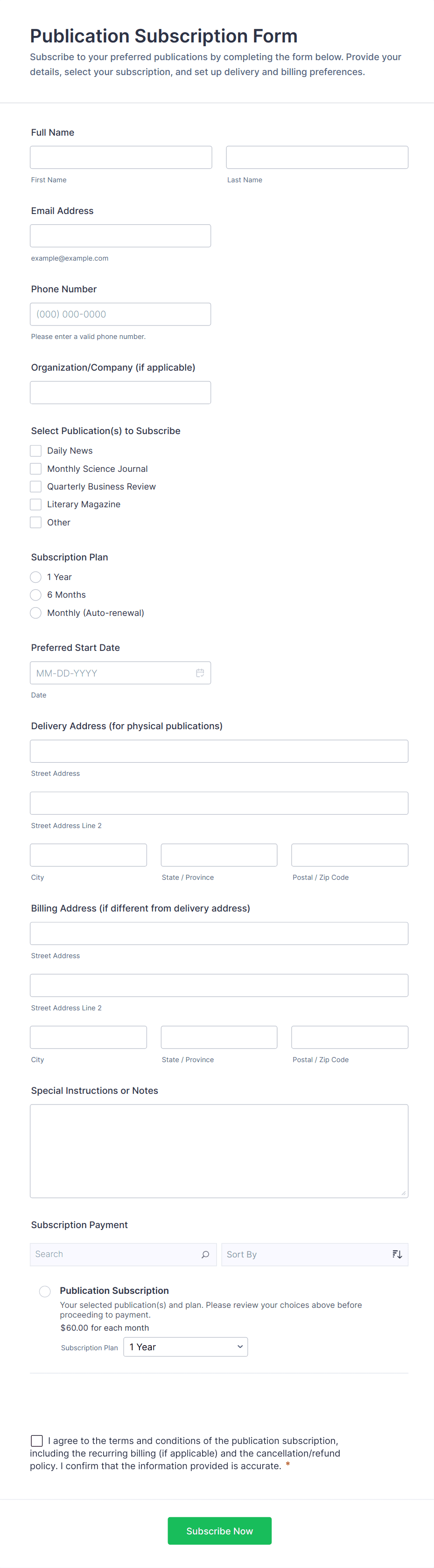The image size is (434, 1568).
Task: Open the Subscription Plan dropdown
Action: point(185,1347)
